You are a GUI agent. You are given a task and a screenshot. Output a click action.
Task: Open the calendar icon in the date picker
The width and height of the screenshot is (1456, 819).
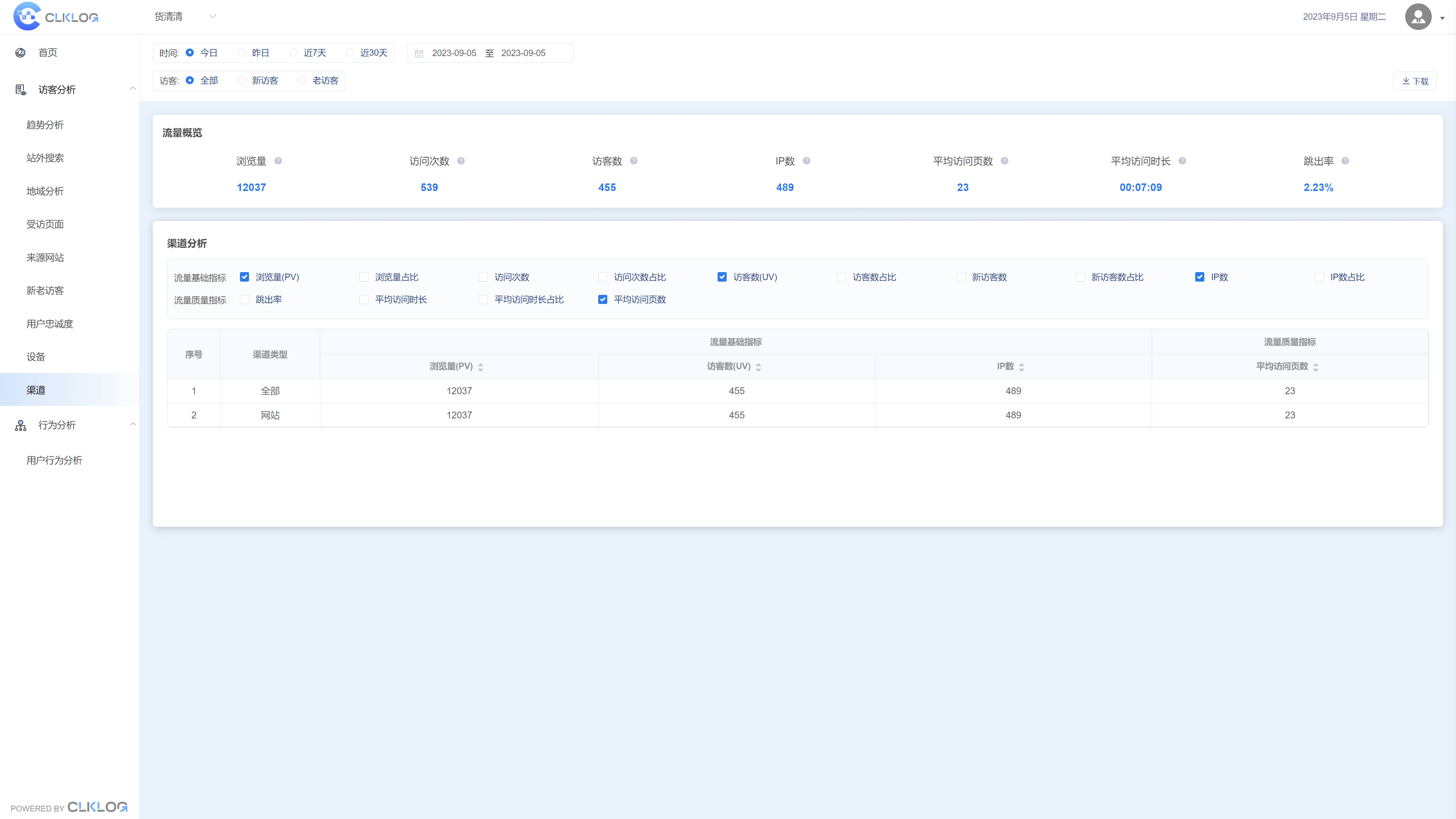click(419, 53)
